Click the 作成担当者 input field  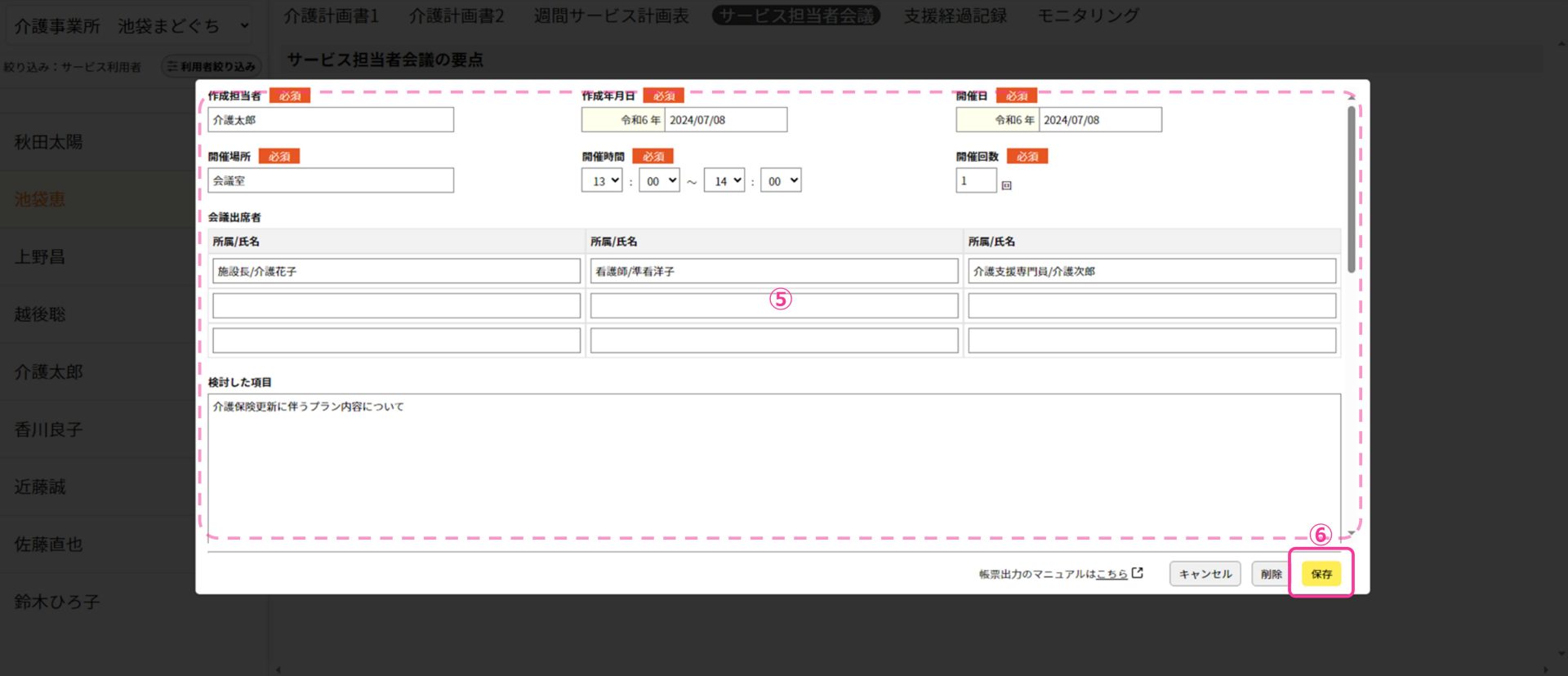point(331,120)
